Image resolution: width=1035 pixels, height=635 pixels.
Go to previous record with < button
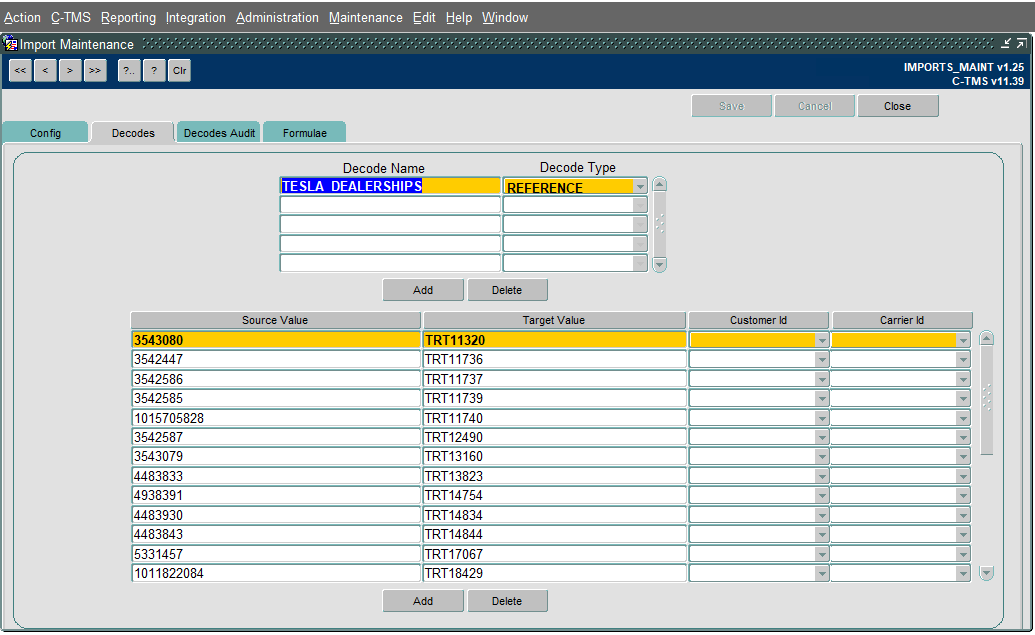pos(46,71)
